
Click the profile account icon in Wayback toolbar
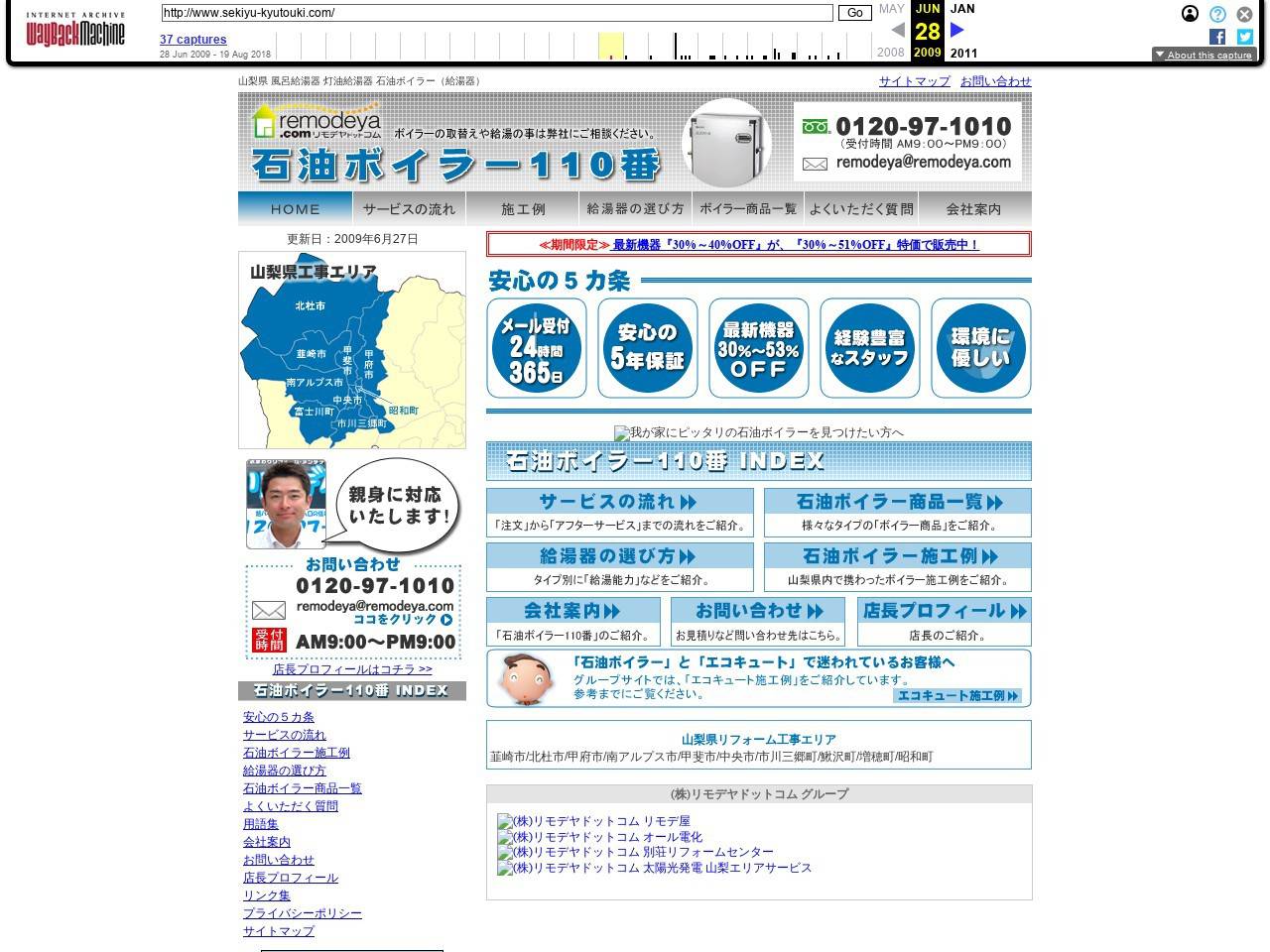(x=1190, y=13)
